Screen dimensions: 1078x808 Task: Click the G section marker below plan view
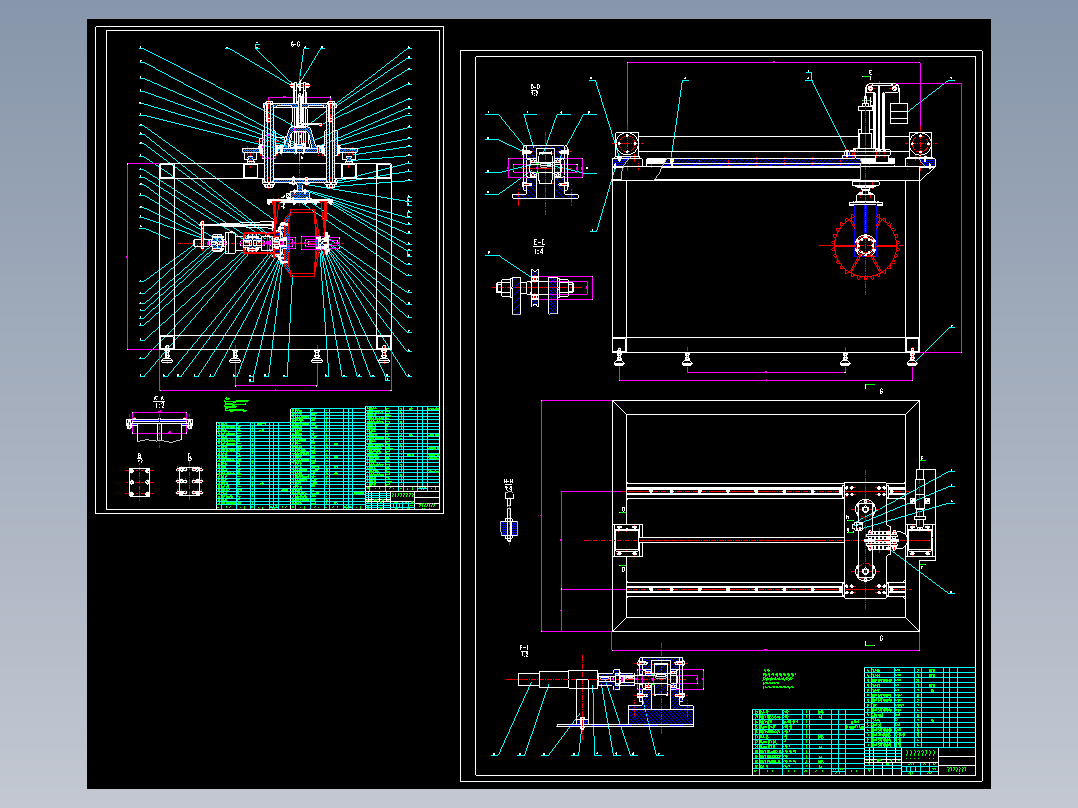(x=874, y=640)
